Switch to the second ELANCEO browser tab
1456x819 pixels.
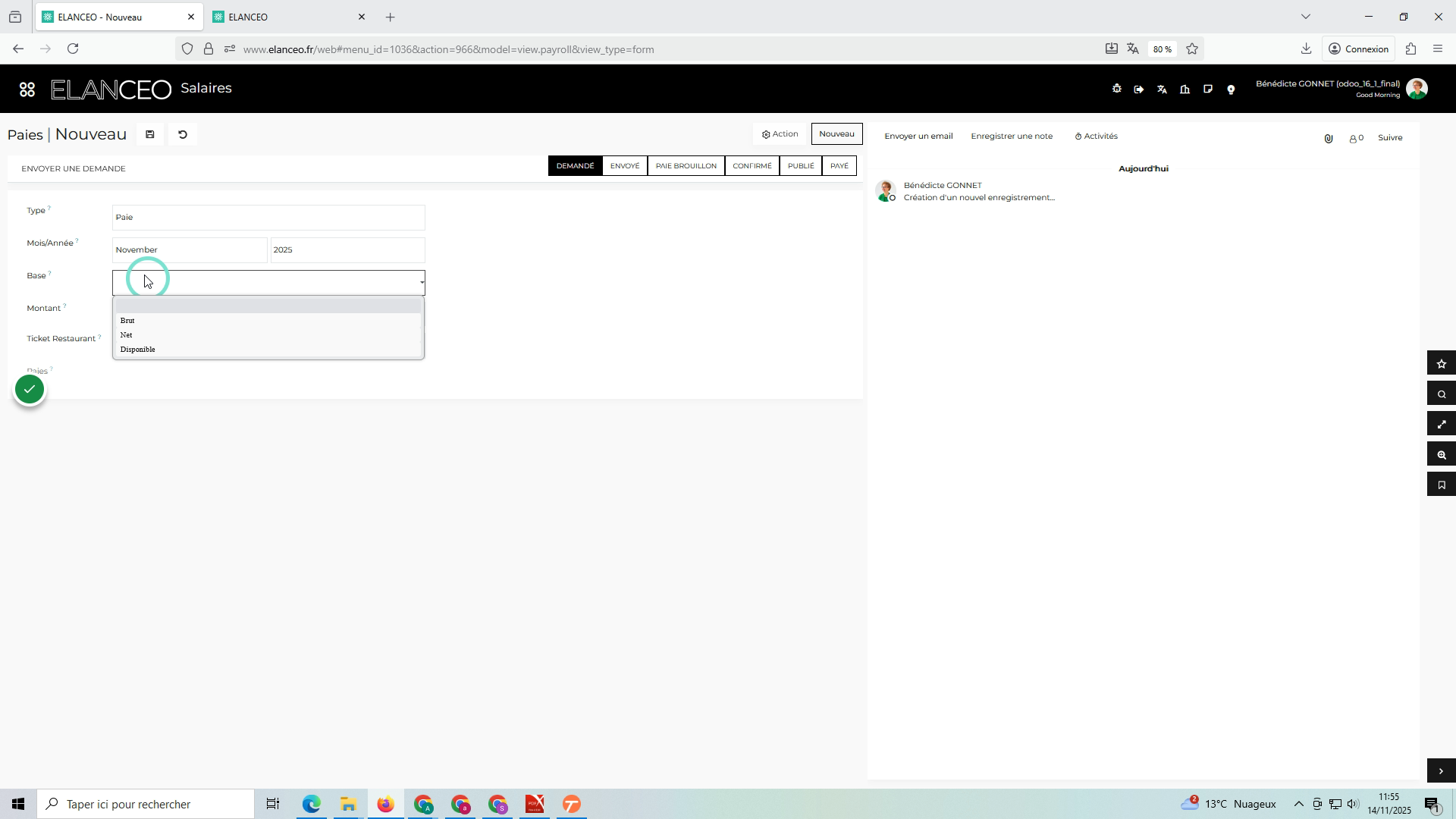point(290,17)
